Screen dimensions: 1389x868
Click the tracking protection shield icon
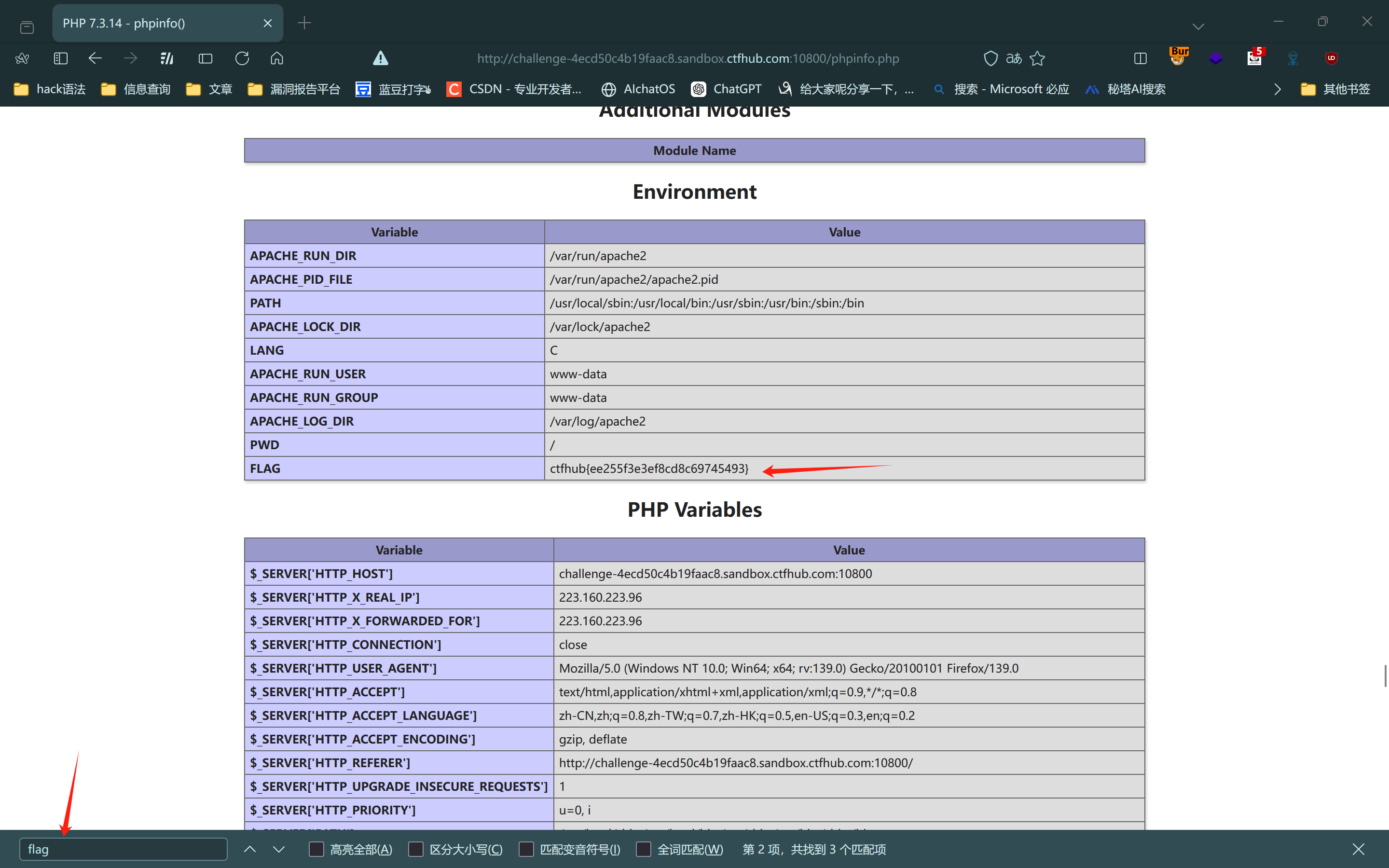990,58
